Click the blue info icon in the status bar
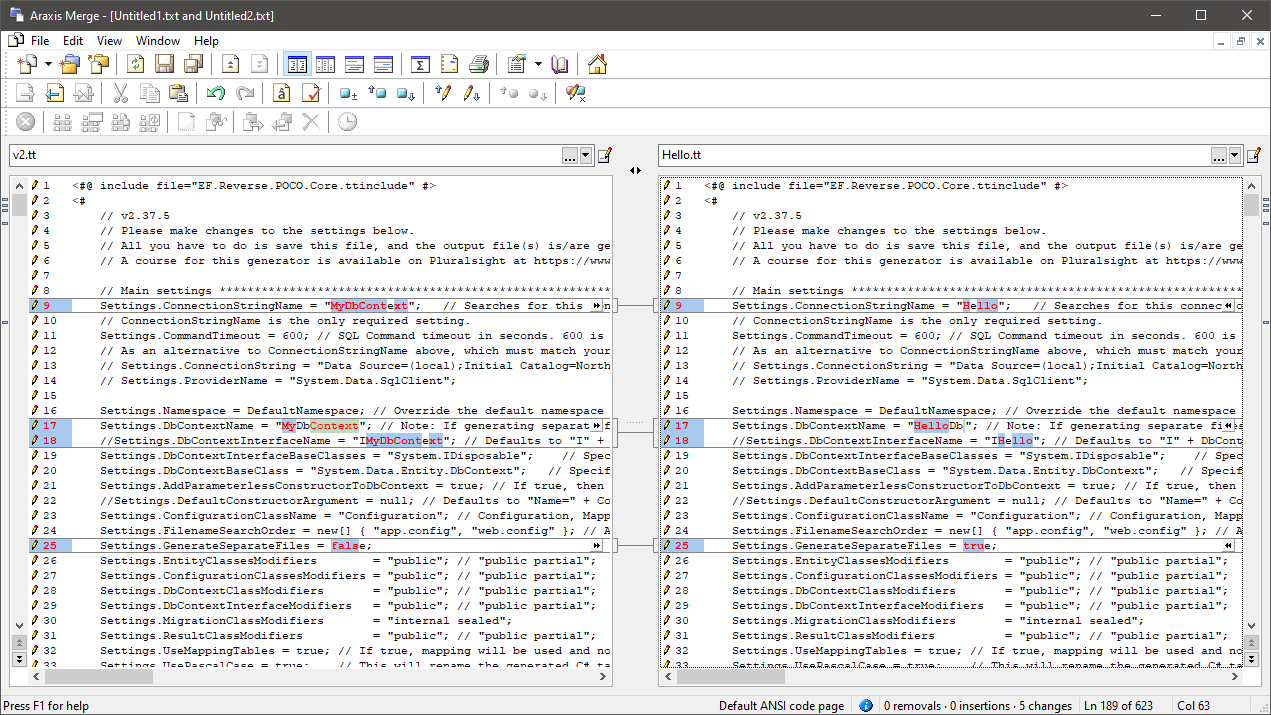 coord(866,706)
